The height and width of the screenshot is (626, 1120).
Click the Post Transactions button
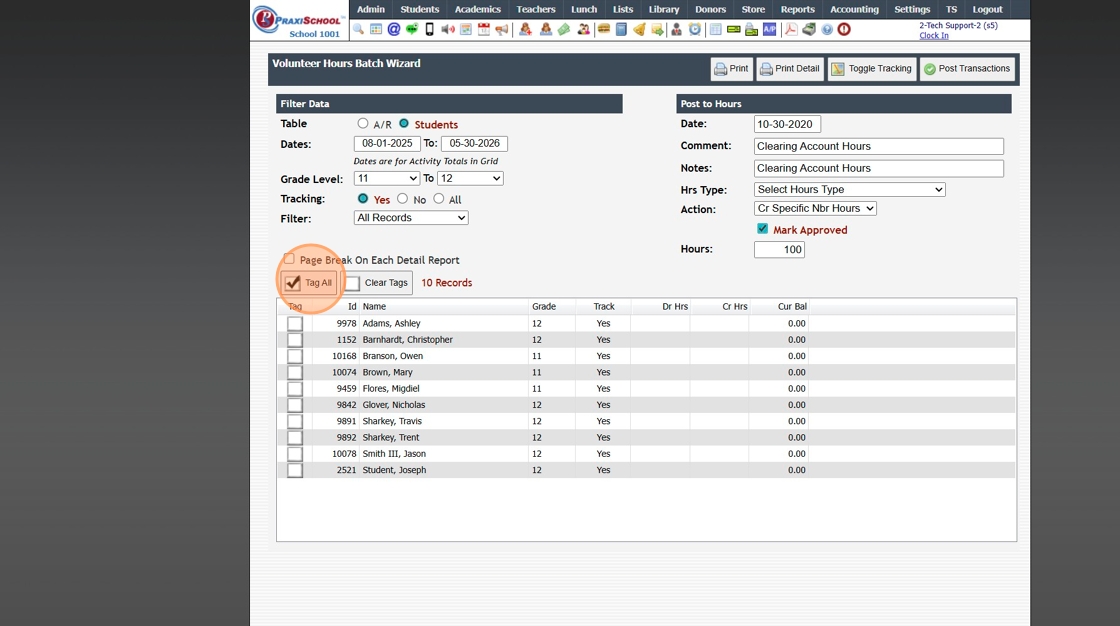[x=967, y=69]
